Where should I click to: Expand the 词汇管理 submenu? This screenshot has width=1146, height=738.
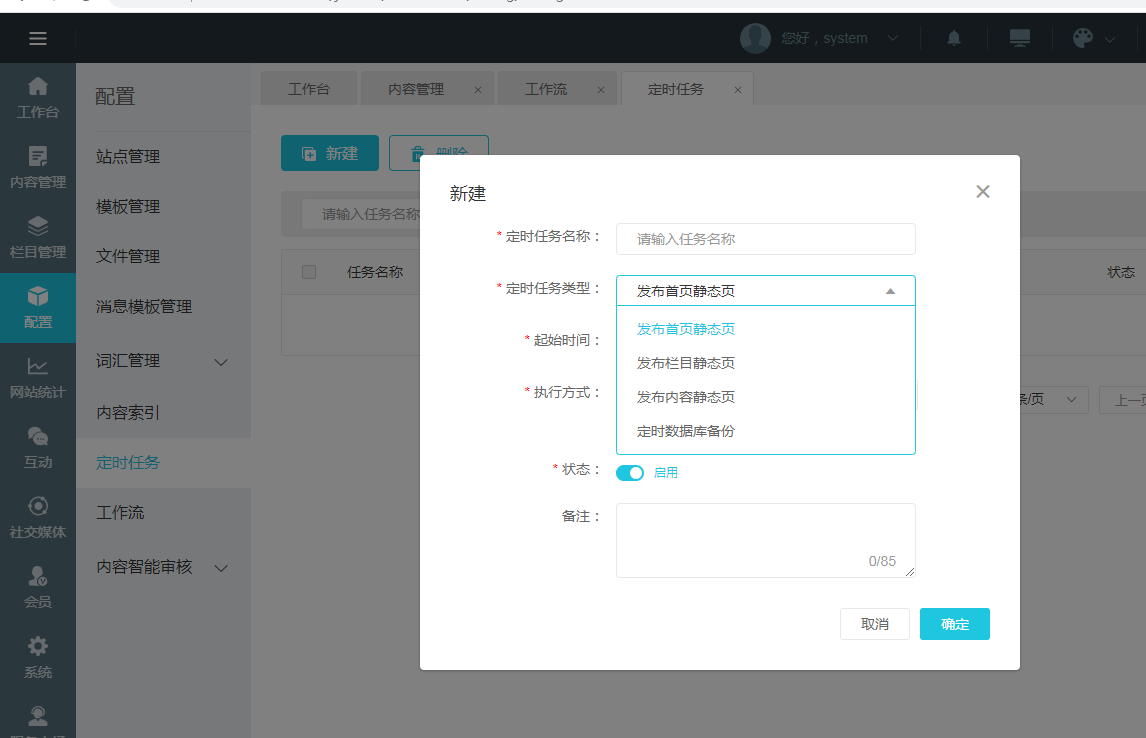coord(222,361)
